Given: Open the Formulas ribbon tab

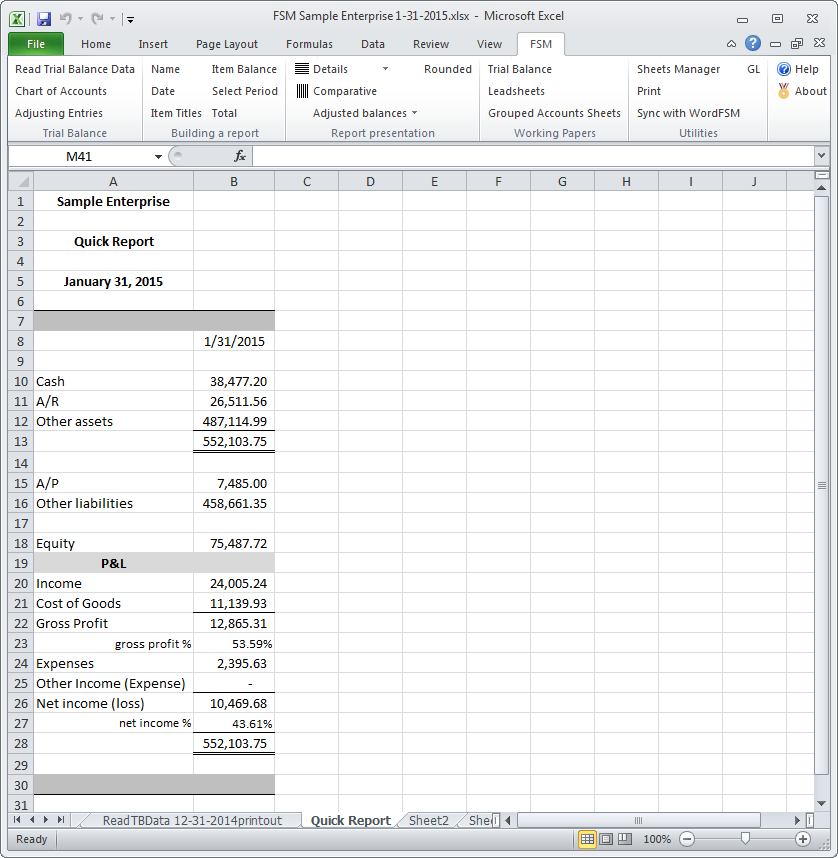Looking at the screenshot, I should click(x=309, y=44).
